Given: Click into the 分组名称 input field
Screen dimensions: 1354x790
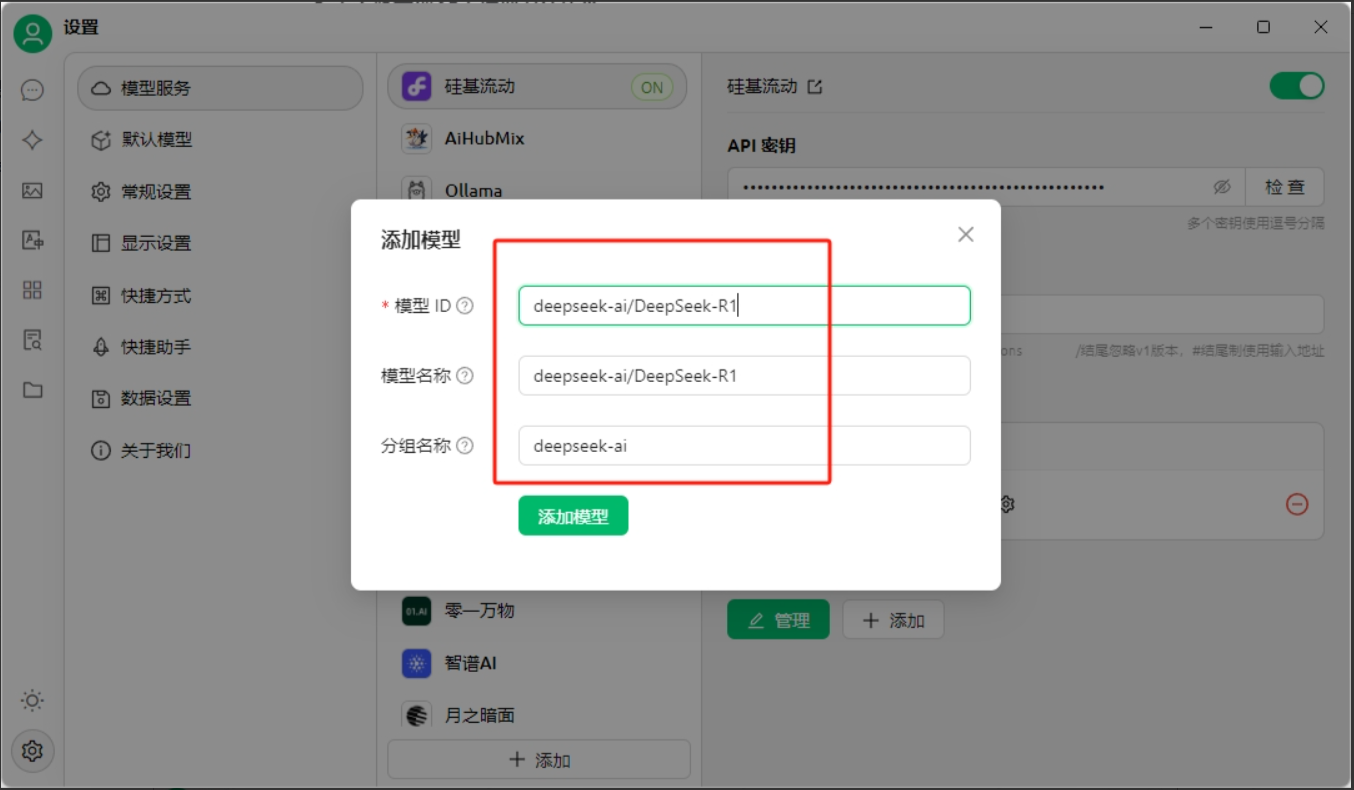Looking at the screenshot, I should (x=744, y=446).
